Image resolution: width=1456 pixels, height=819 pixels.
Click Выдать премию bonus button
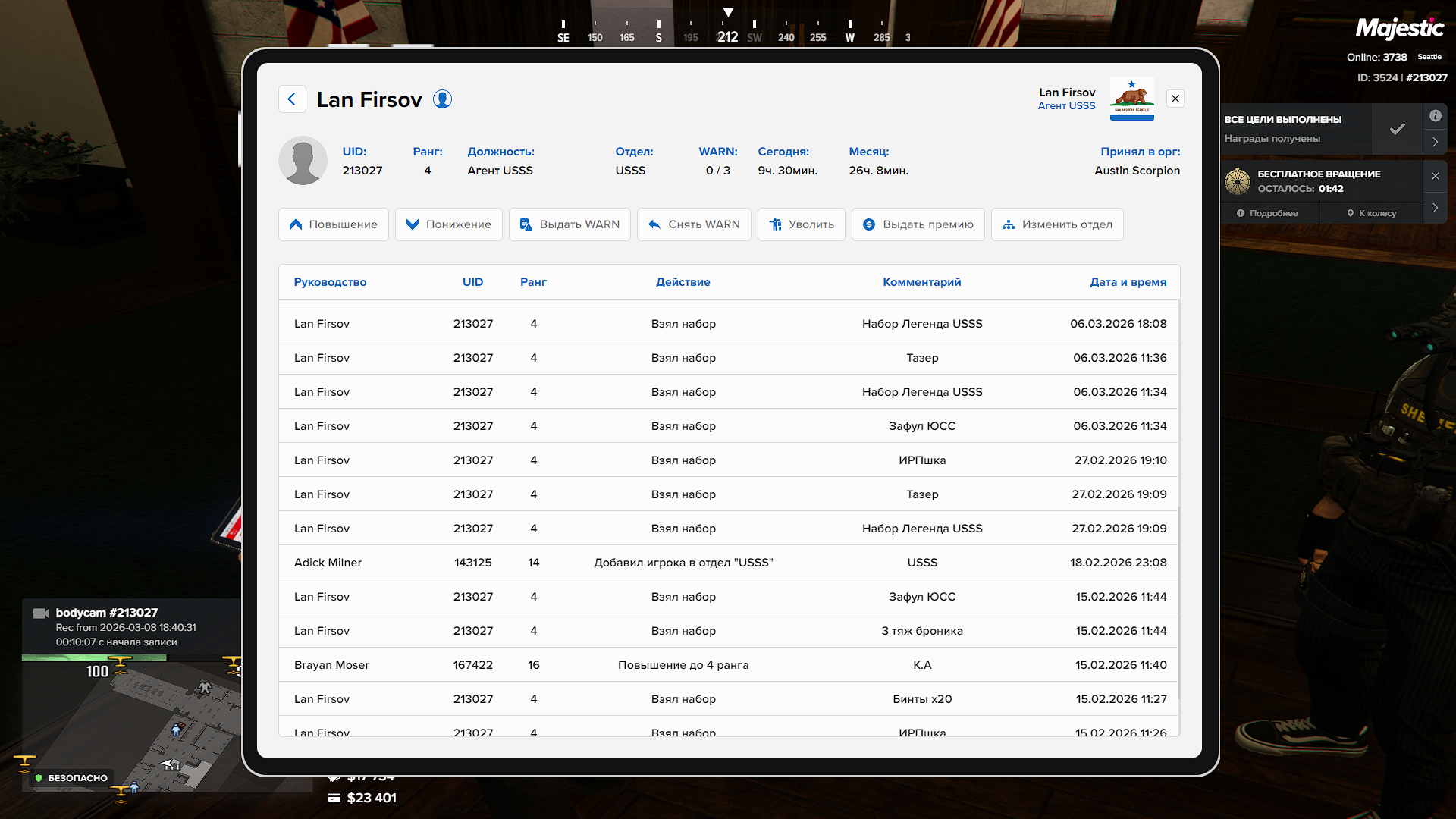918,224
